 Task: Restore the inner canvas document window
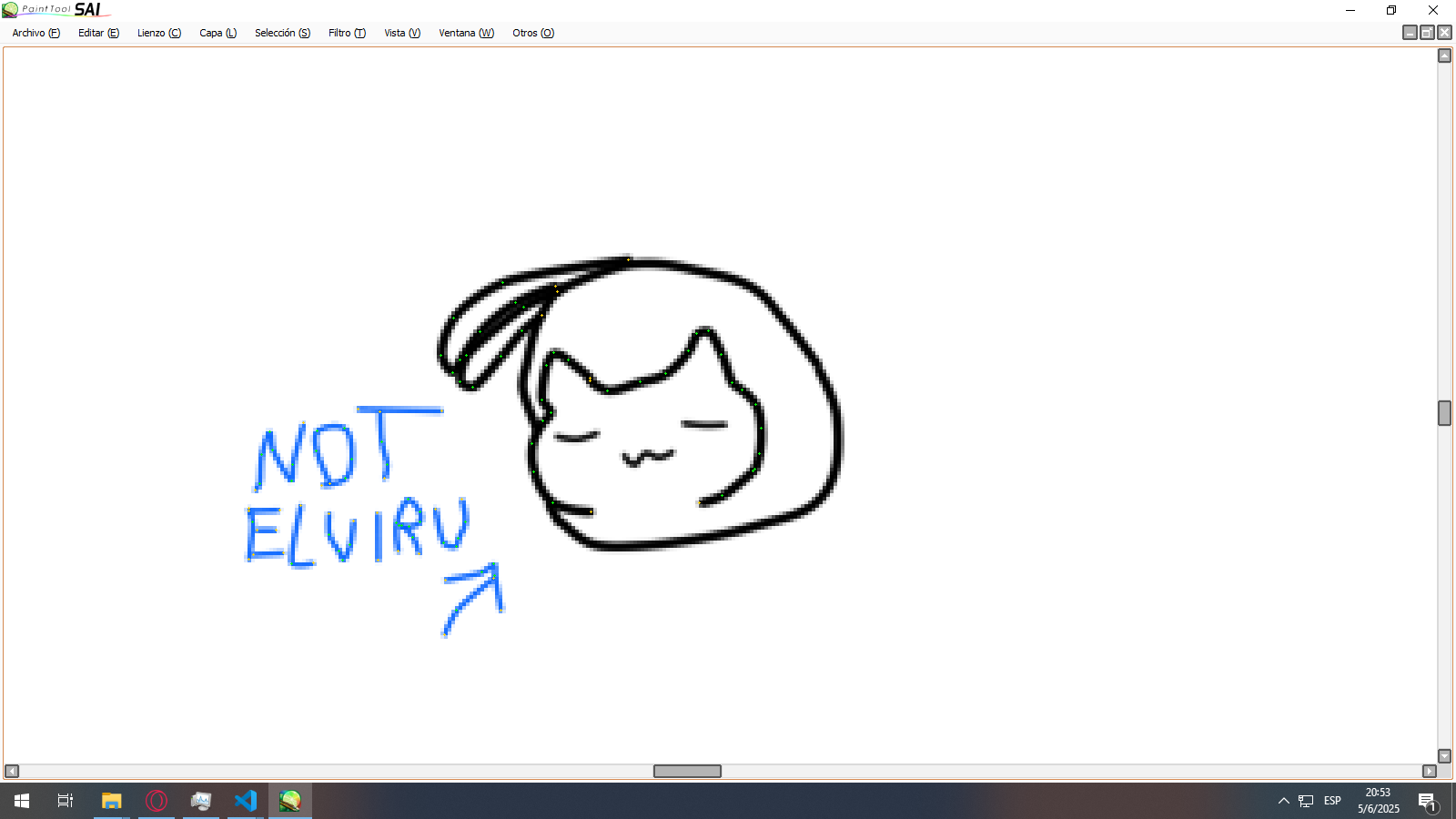point(1427,33)
